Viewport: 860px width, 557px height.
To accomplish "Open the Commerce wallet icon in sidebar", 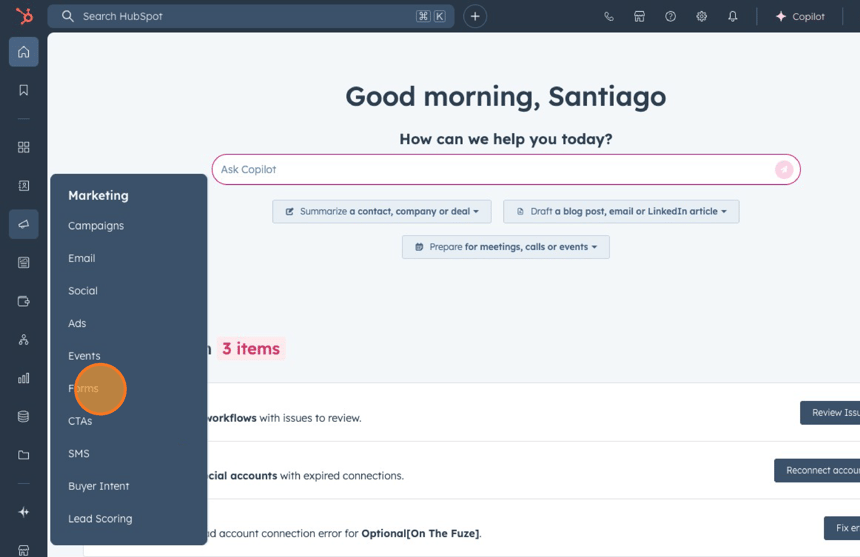I will [24, 301].
